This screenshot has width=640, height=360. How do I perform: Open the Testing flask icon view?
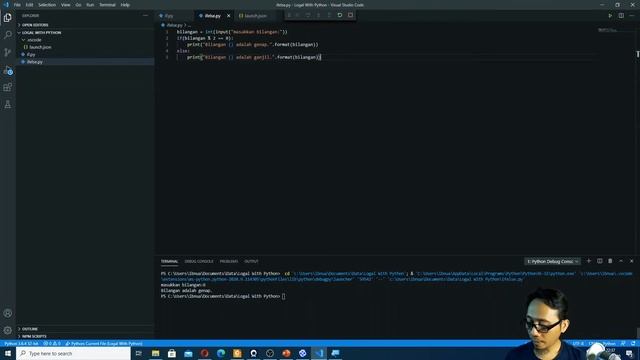click(7, 104)
